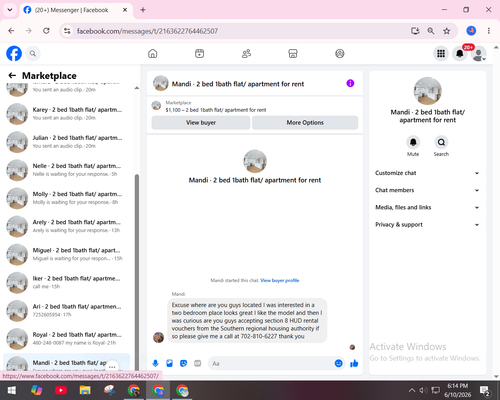Image resolution: width=500 pixels, height=400 pixels.
Task: Open Royal's apartment conversation
Action: point(67,338)
